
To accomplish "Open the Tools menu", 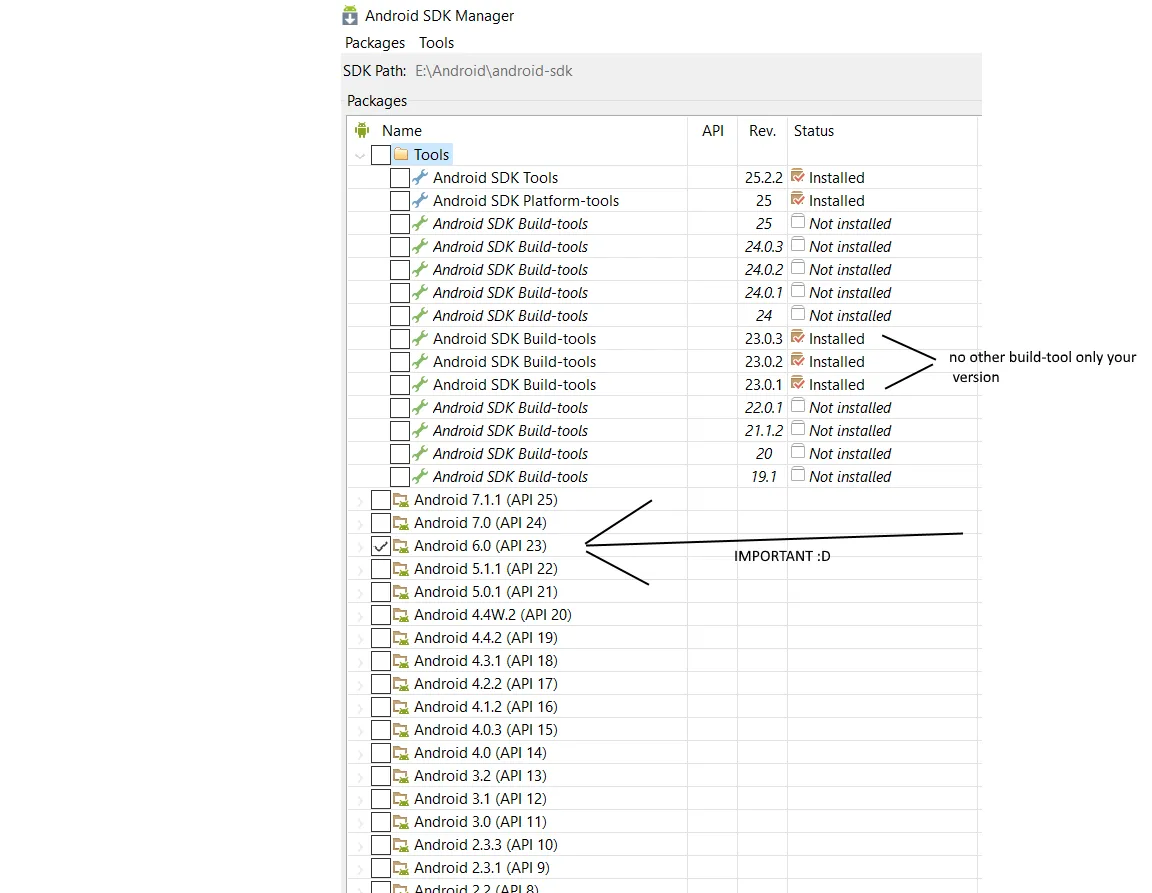I will [436, 43].
